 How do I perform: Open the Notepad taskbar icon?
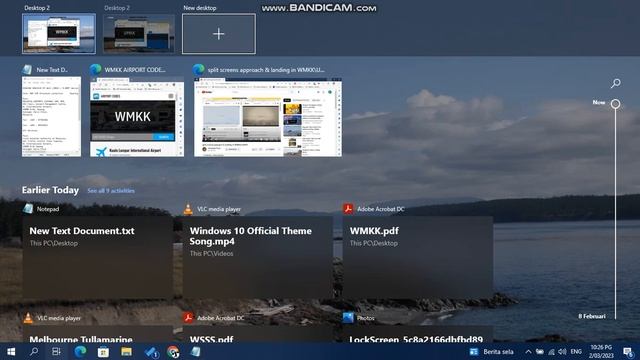pos(196,351)
